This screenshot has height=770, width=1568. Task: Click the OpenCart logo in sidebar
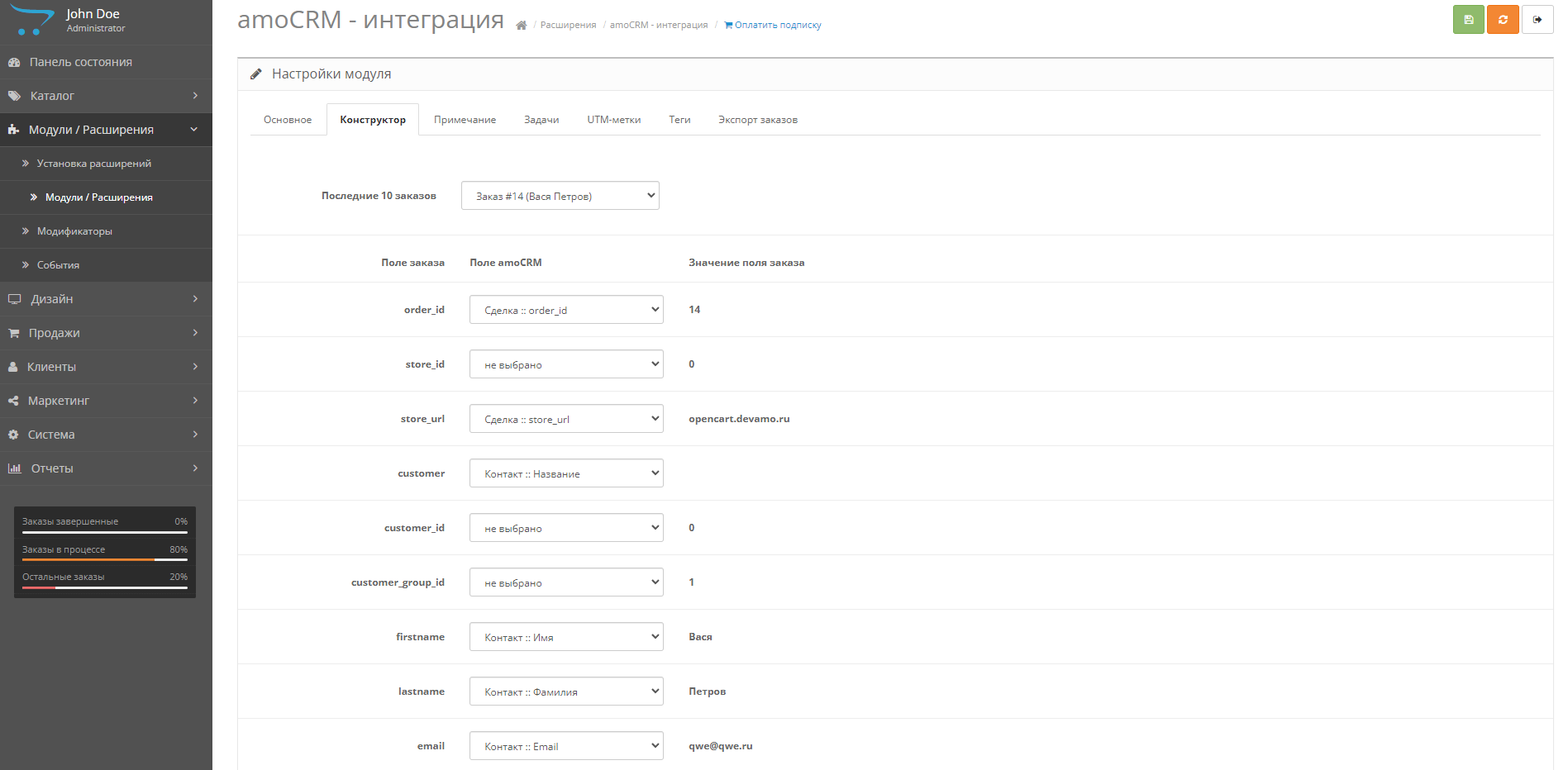[31, 20]
